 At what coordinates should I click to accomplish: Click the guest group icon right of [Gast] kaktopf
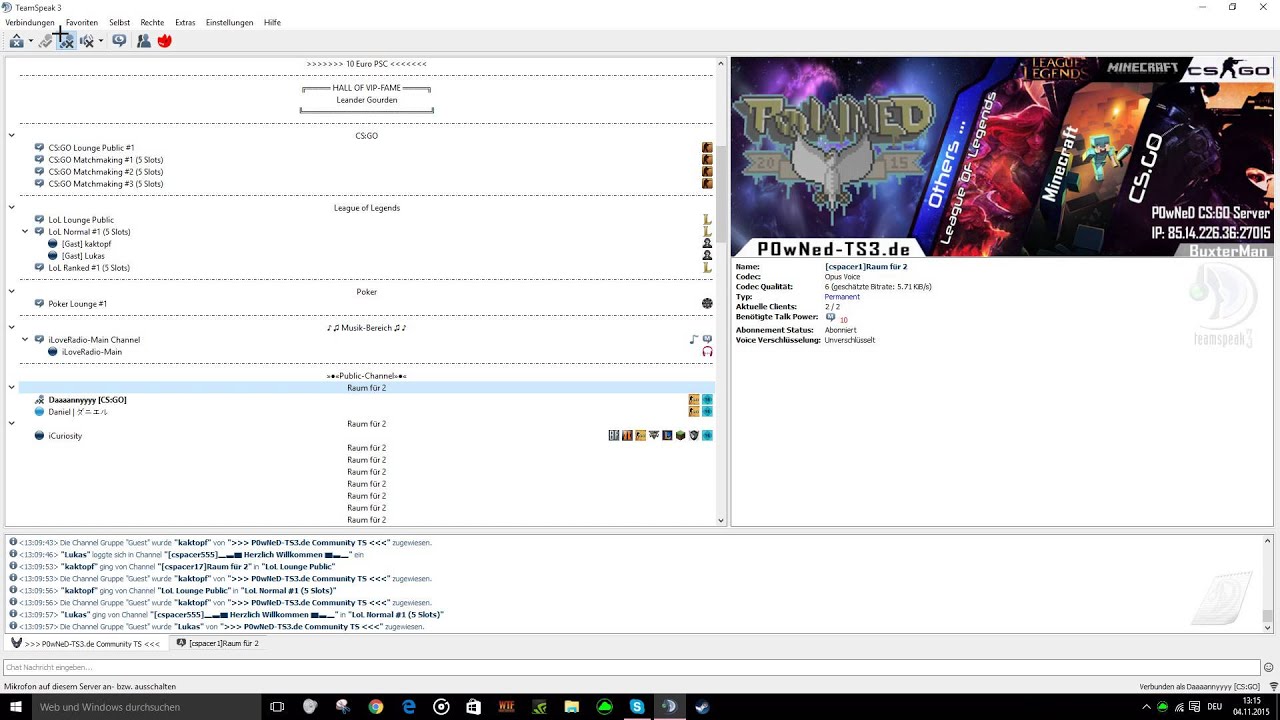[x=707, y=244]
